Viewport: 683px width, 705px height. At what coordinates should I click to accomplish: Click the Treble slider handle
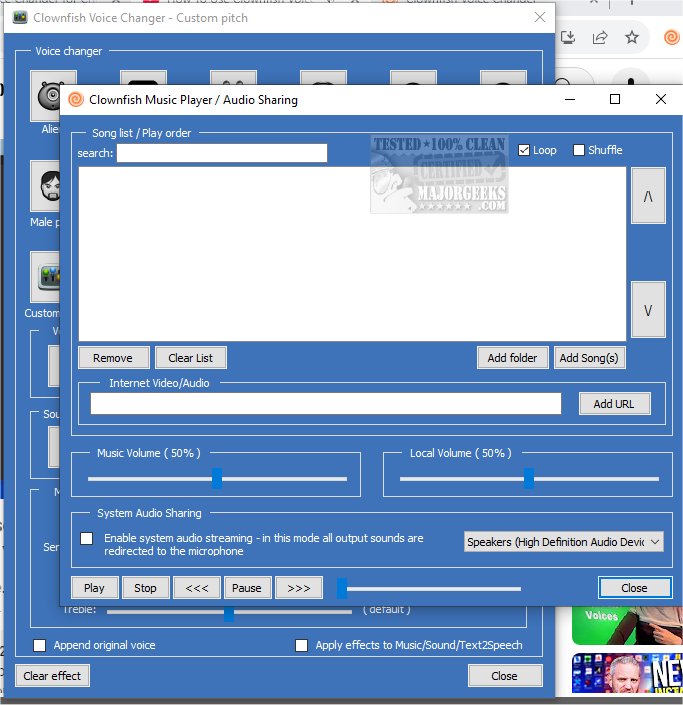[229, 613]
